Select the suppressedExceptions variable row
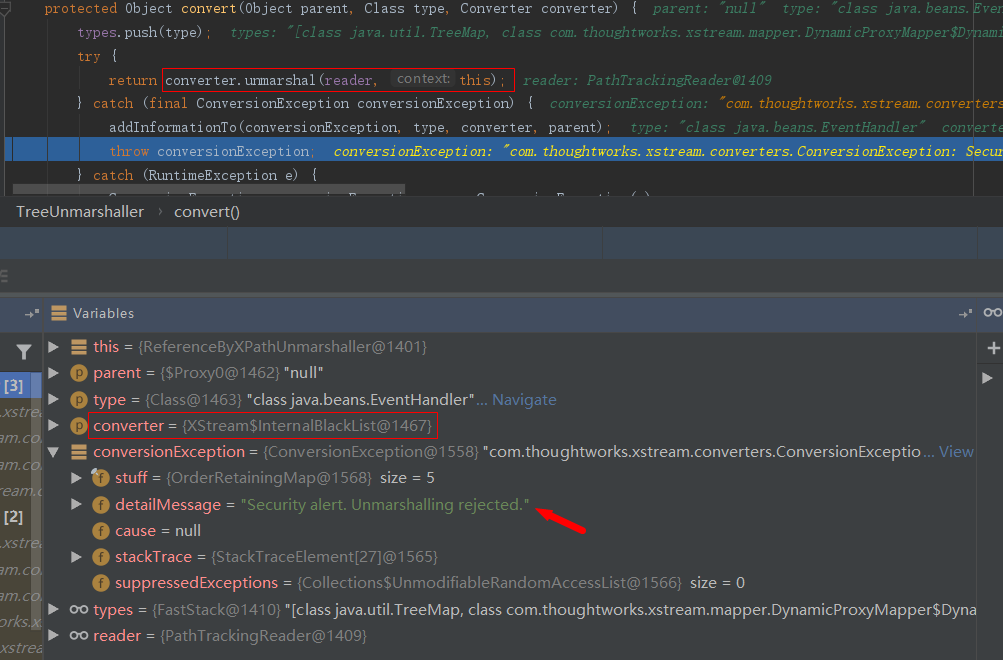This screenshot has width=1003, height=660. tap(195, 582)
